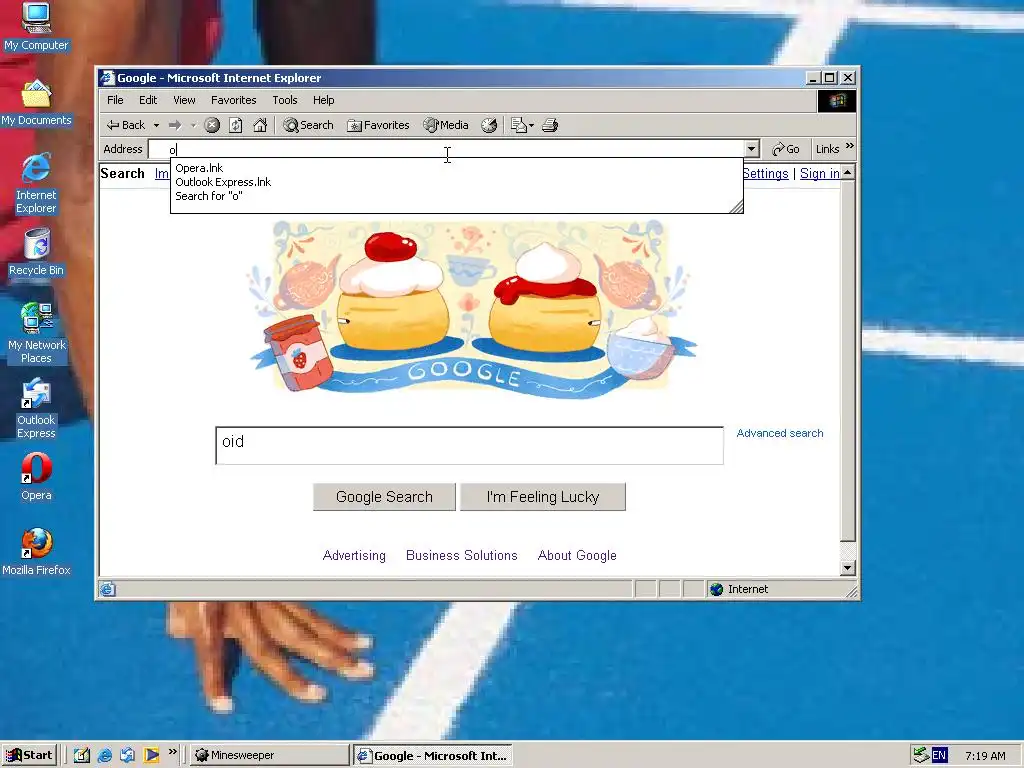Click inside the Address bar field
This screenshot has height=768, width=1024.
447,149
